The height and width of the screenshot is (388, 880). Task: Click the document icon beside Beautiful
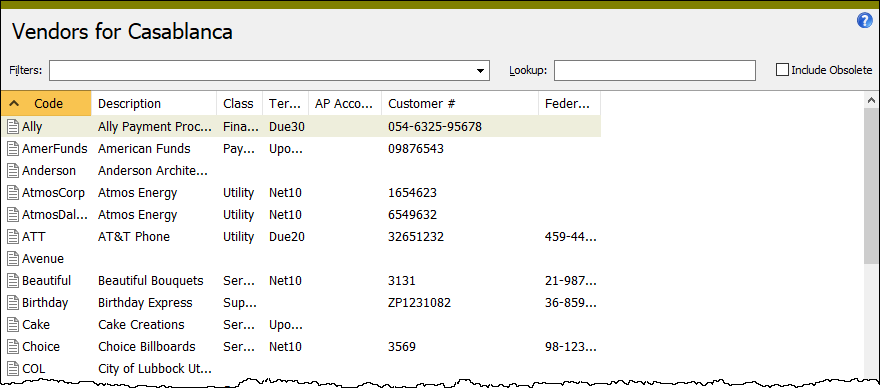pyautogui.click(x=13, y=280)
